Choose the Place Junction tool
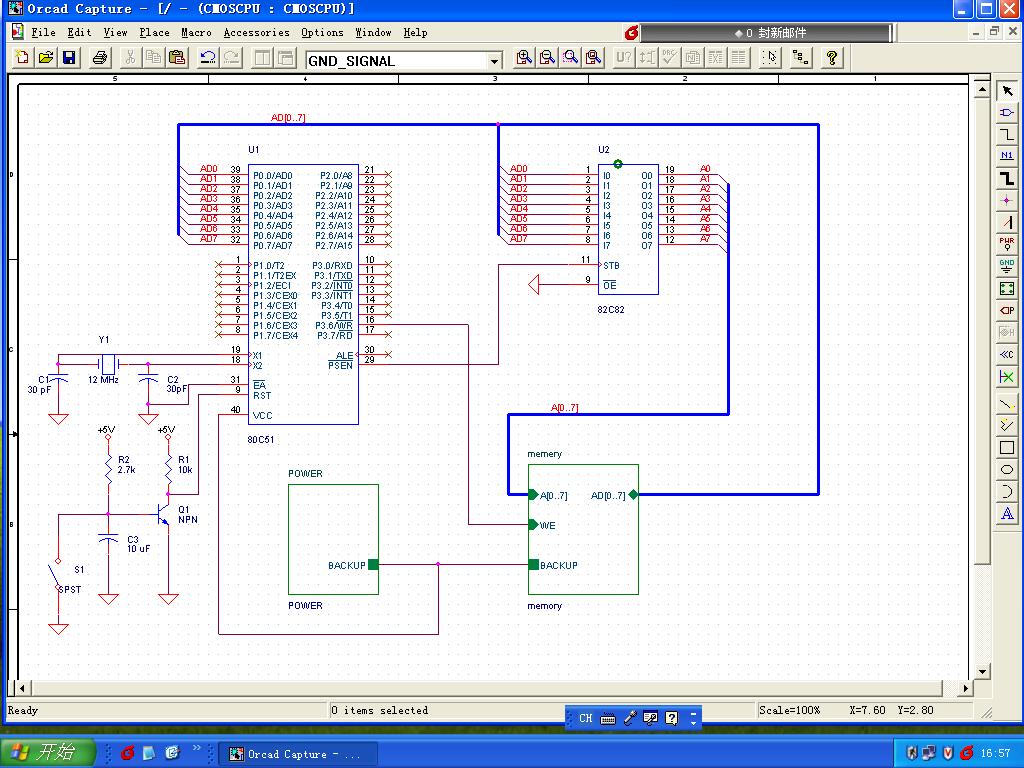Viewport: 1024px width, 768px height. [1007, 200]
